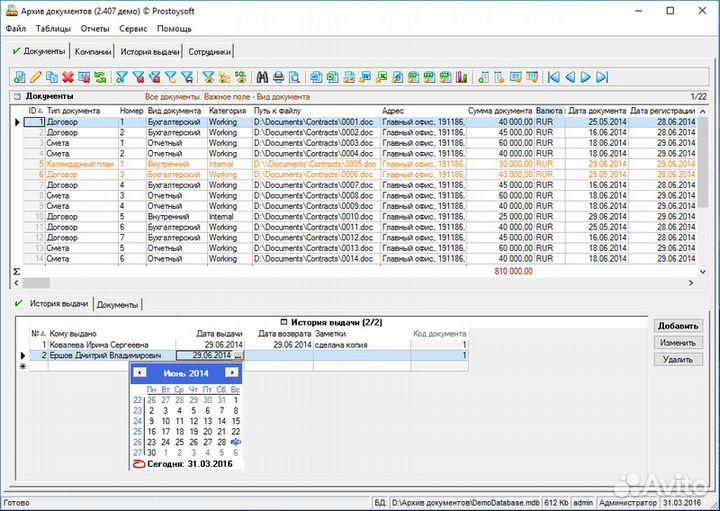Click the bar chart icon in toolbar
This screenshot has height=511, width=720.
(461, 77)
